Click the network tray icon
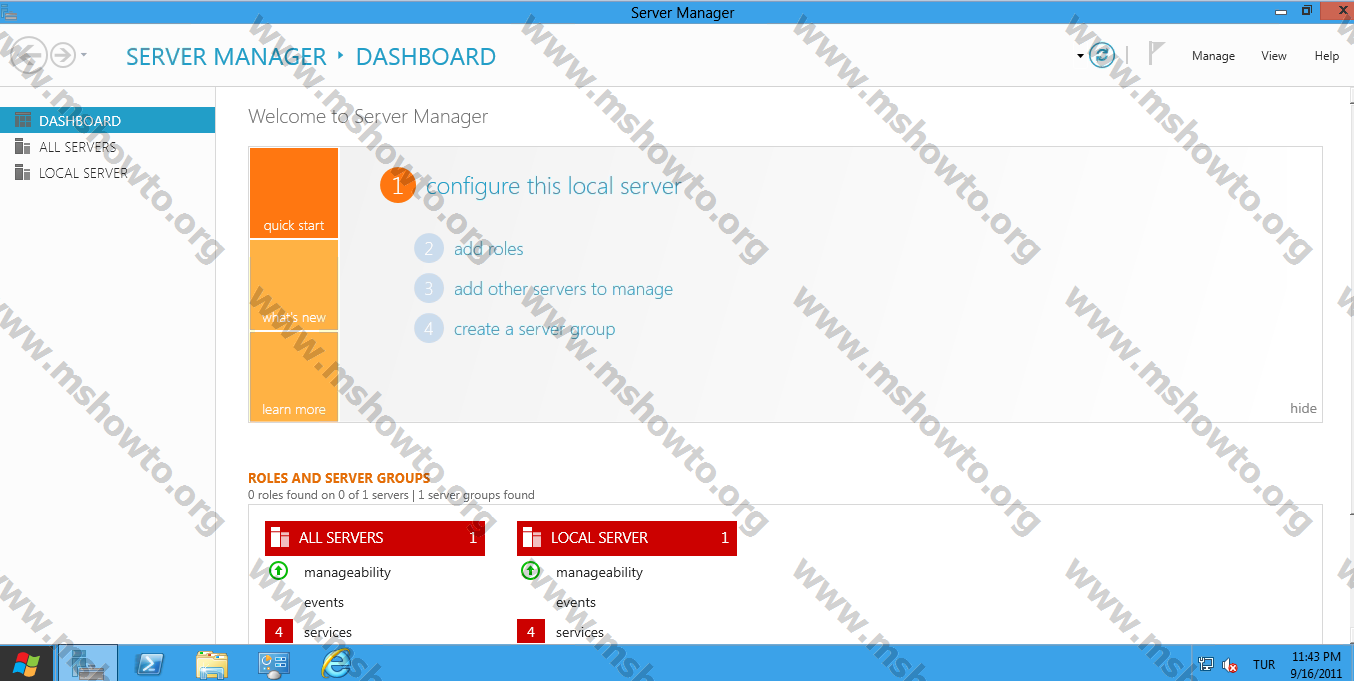Viewport: 1354px width, 681px height. (1206, 664)
